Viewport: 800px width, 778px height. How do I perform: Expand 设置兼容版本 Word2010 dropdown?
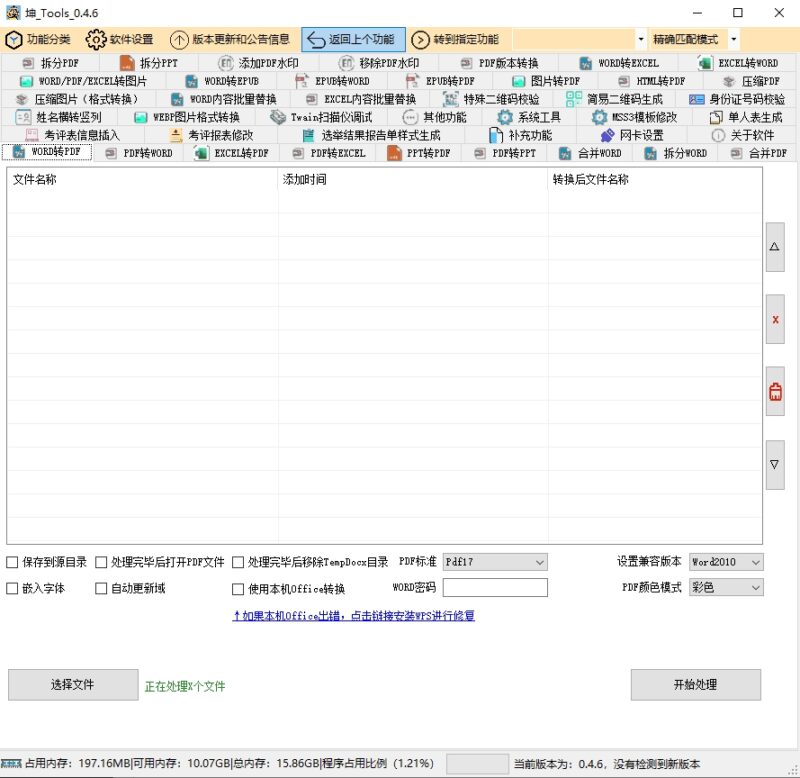pos(726,562)
